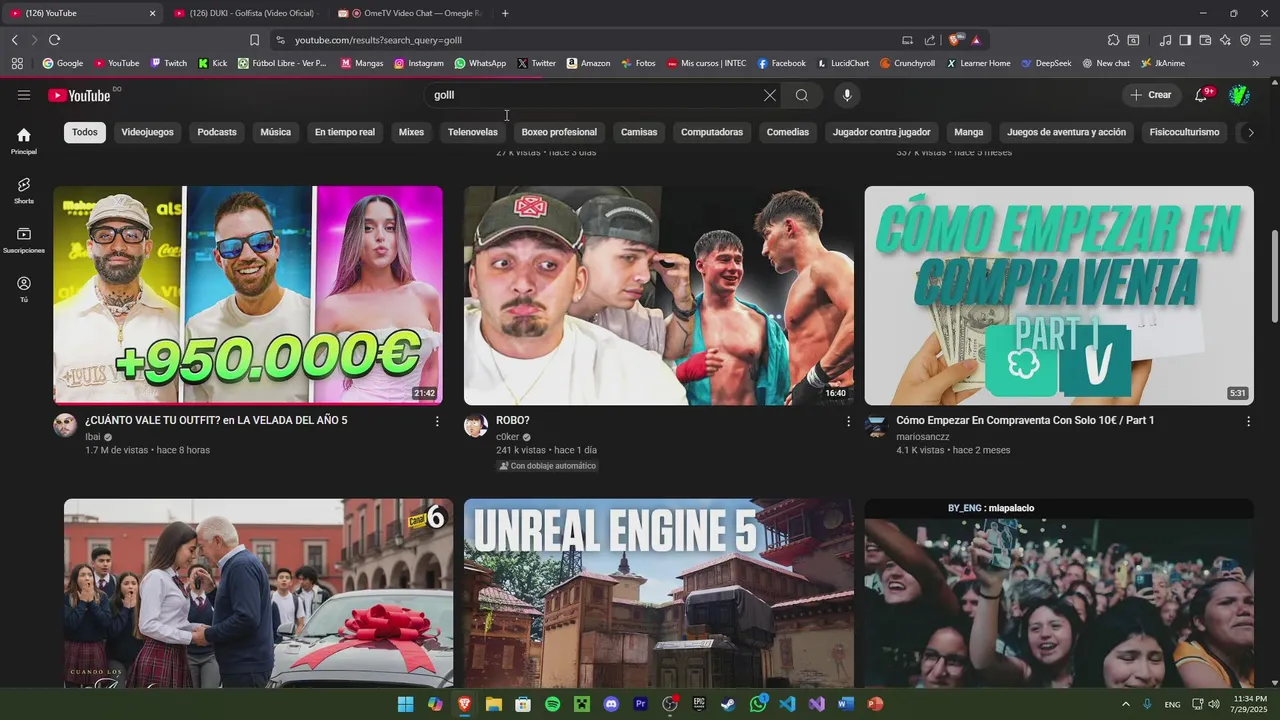Click the browser address bar URL
The height and width of the screenshot is (720, 1280).
[x=378, y=40]
